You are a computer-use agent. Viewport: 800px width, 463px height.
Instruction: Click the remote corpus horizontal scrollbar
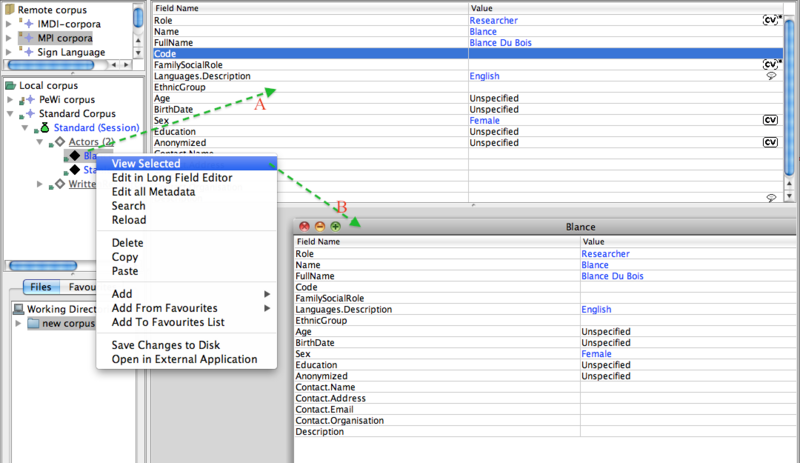[x=51, y=65]
